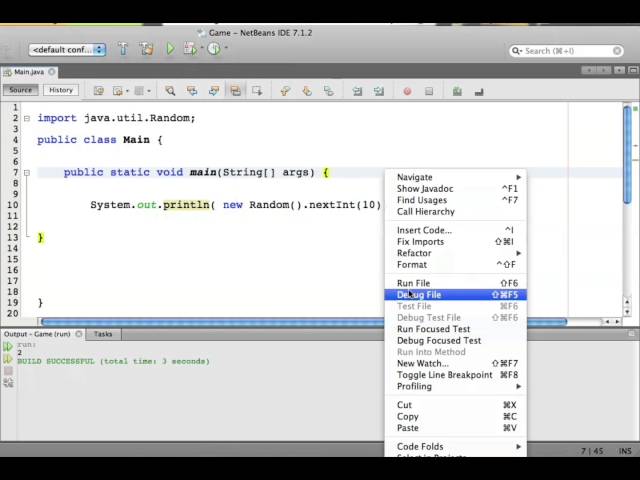This screenshot has height=480, width=640.
Task: Switch to the Source view button
Action: 20,90
